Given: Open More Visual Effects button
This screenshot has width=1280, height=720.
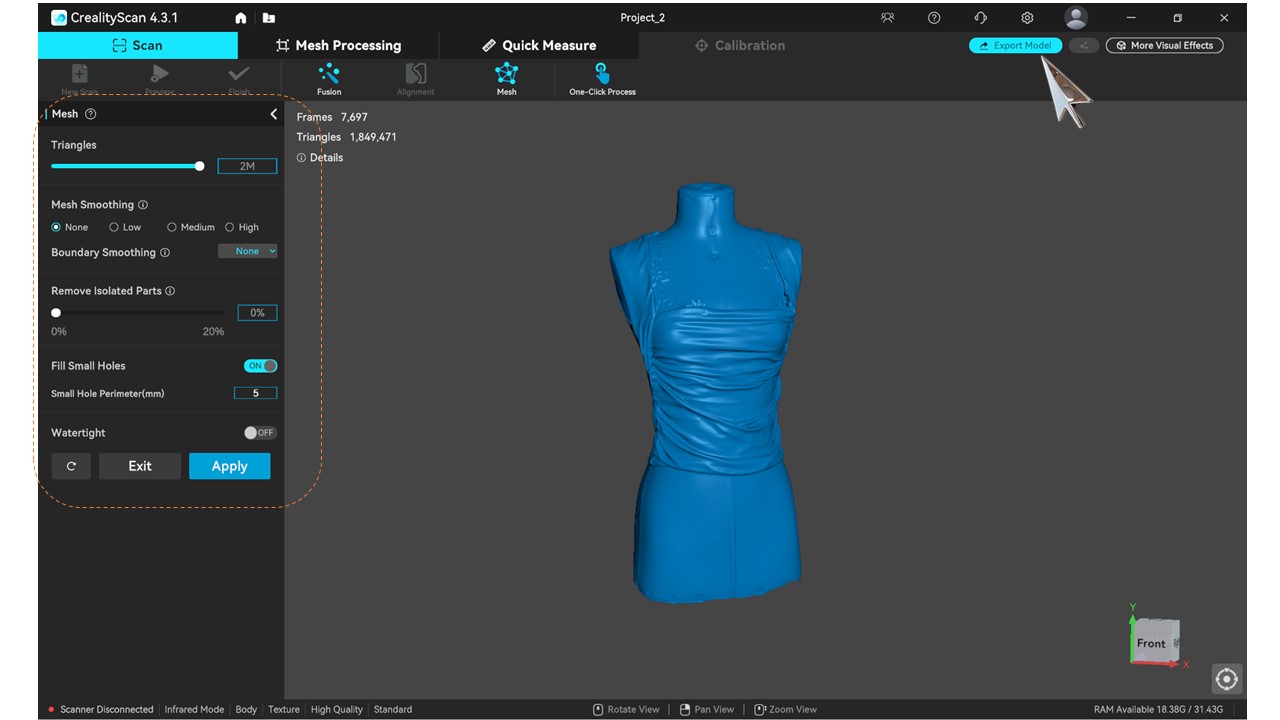Looking at the screenshot, I should (x=1165, y=45).
